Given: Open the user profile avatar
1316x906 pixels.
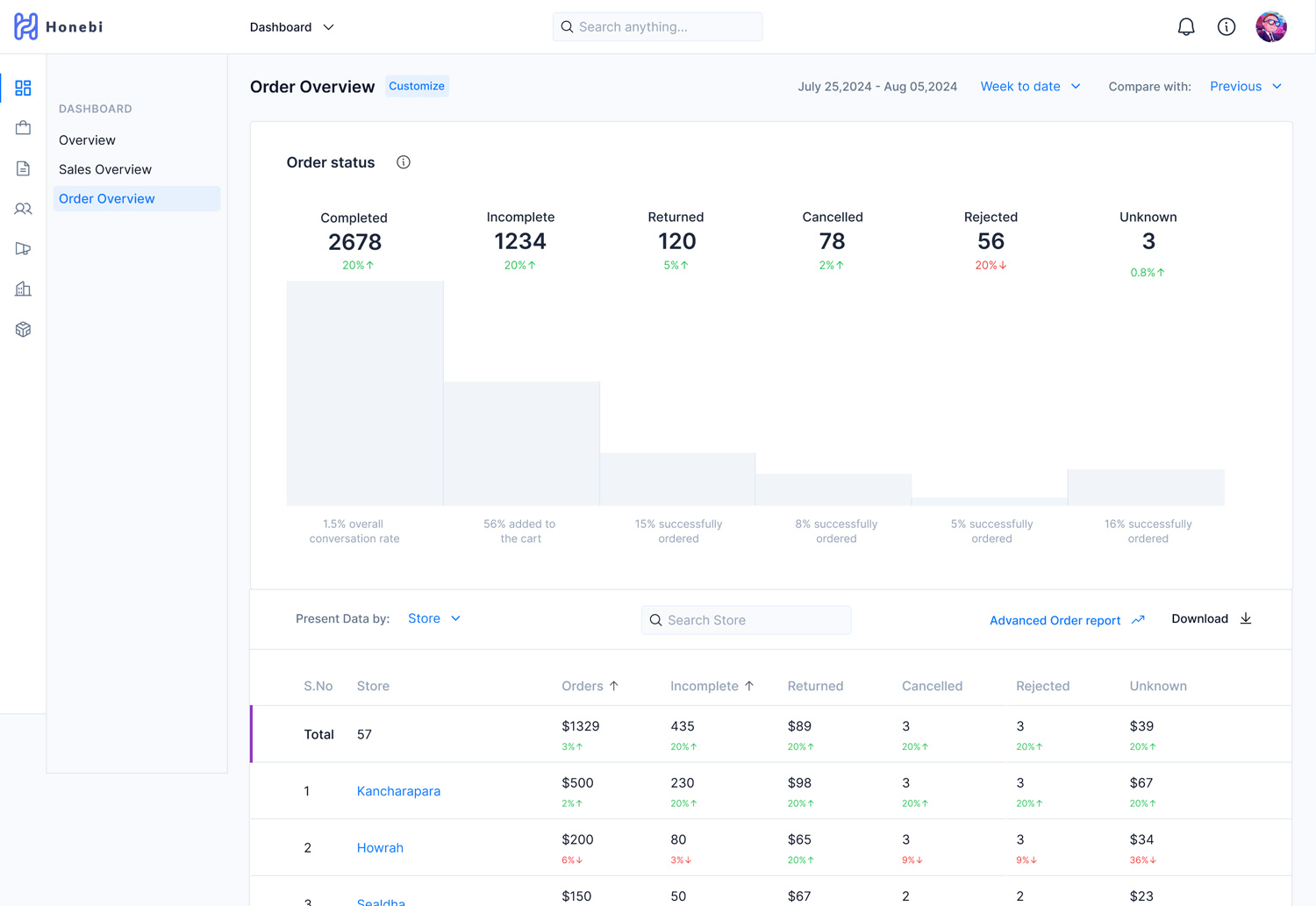Looking at the screenshot, I should click(1270, 27).
